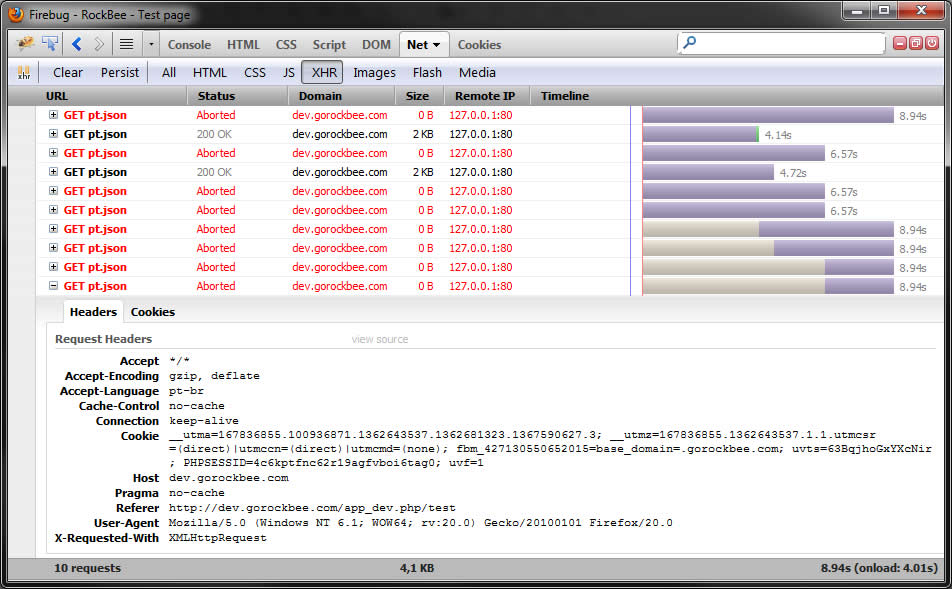The height and width of the screenshot is (589, 952).
Task: Switch to the CSS panel tab
Action: (x=286, y=44)
